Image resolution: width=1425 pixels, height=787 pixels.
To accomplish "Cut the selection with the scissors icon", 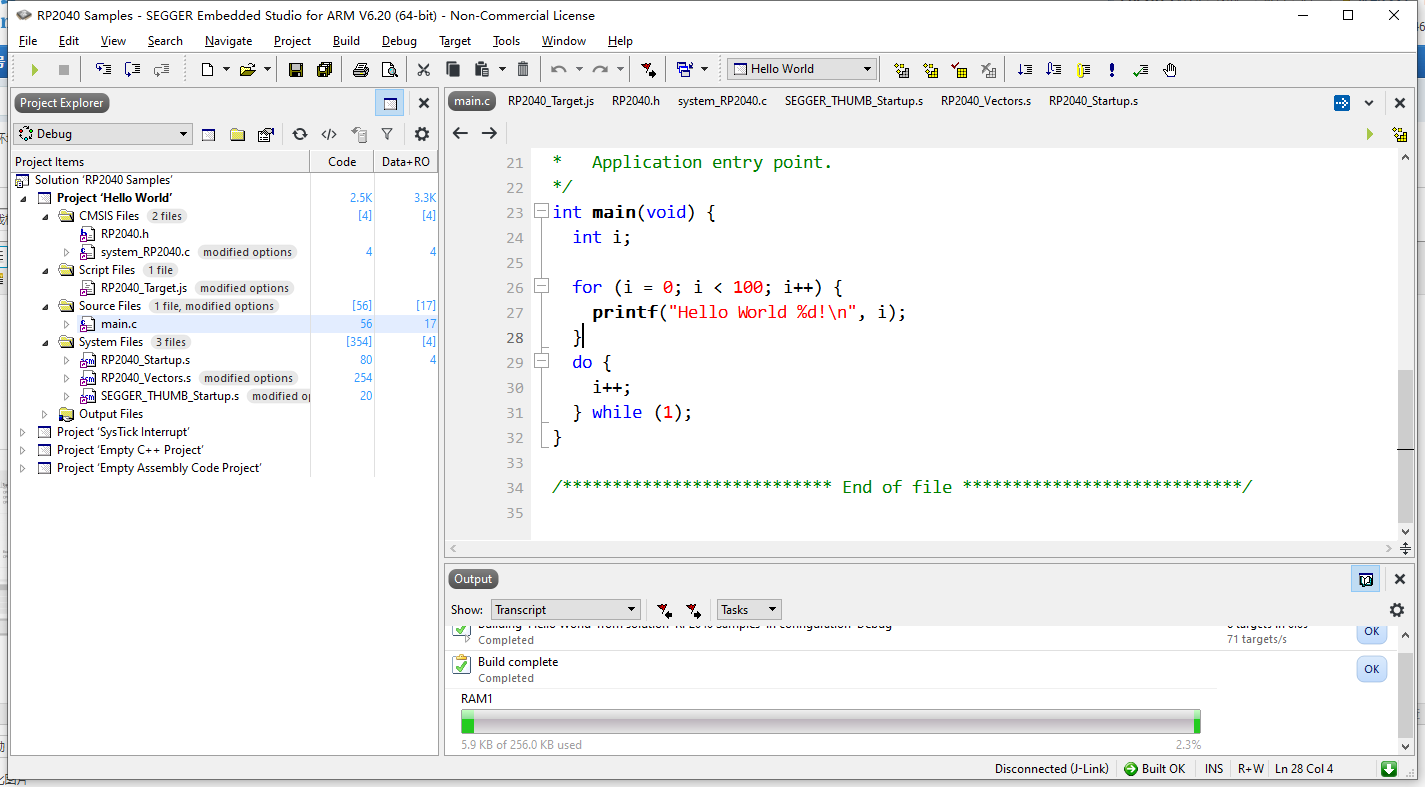I will click(x=423, y=69).
